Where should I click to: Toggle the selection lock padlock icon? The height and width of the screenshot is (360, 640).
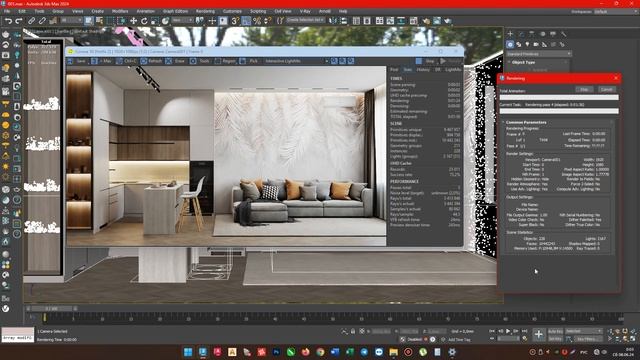point(353,331)
